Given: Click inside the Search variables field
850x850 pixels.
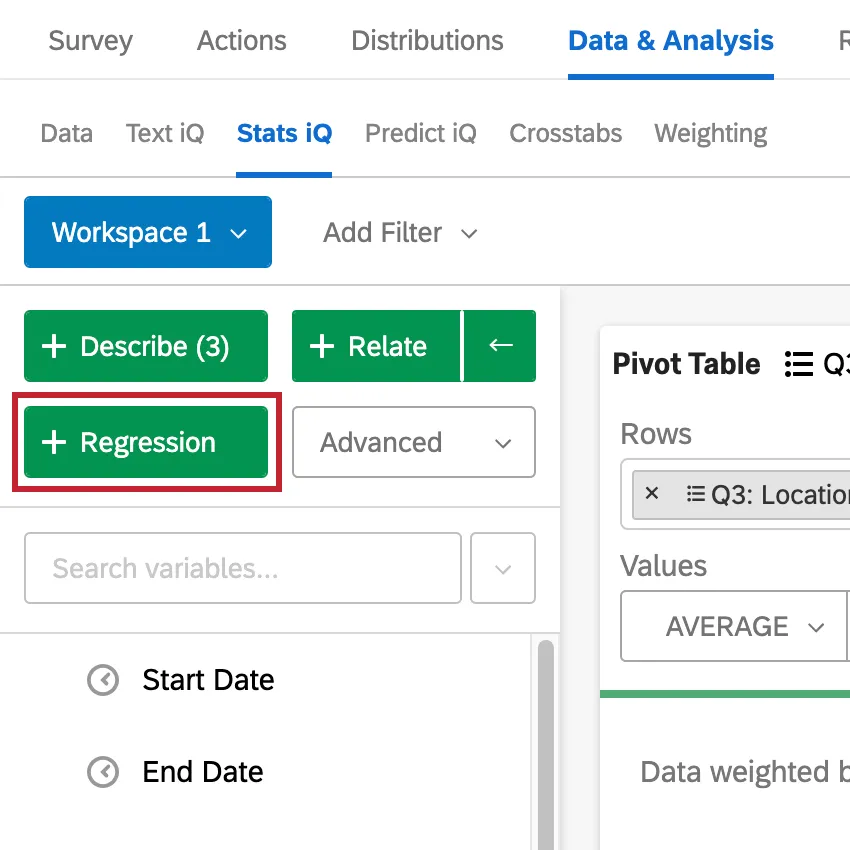Looking at the screenshot, I should point(240,568).
